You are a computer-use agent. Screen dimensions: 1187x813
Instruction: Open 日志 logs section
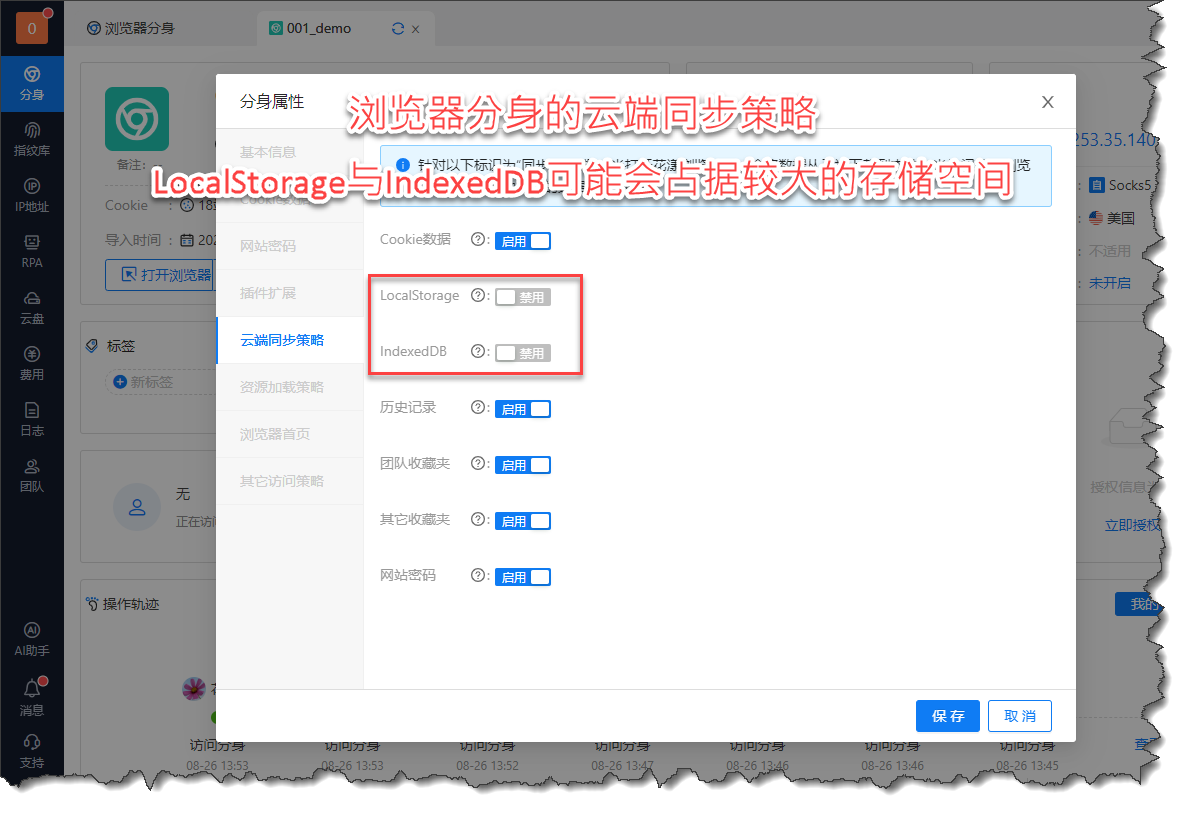[x=32, y=419]
